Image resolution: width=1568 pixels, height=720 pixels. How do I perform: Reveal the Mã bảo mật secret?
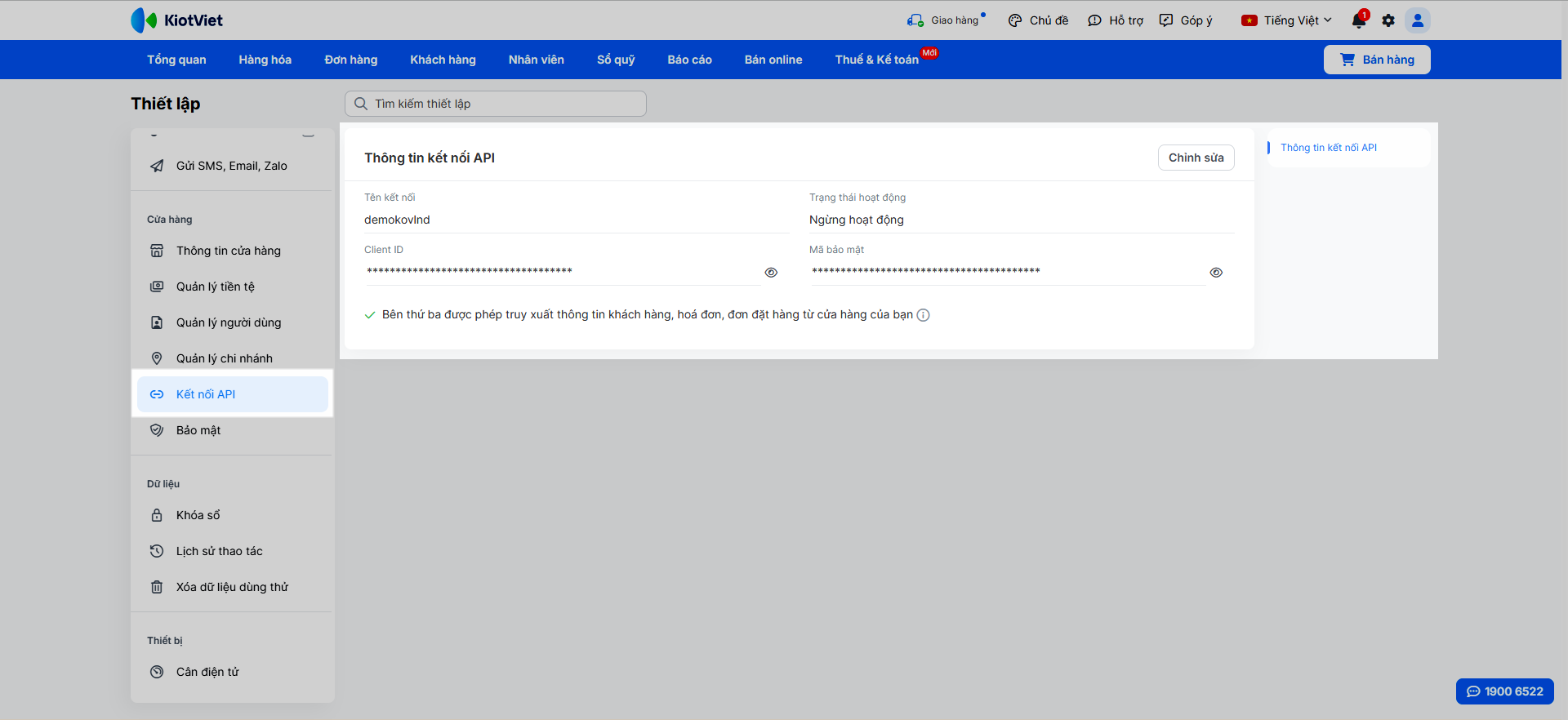(x=1216, y=273)
